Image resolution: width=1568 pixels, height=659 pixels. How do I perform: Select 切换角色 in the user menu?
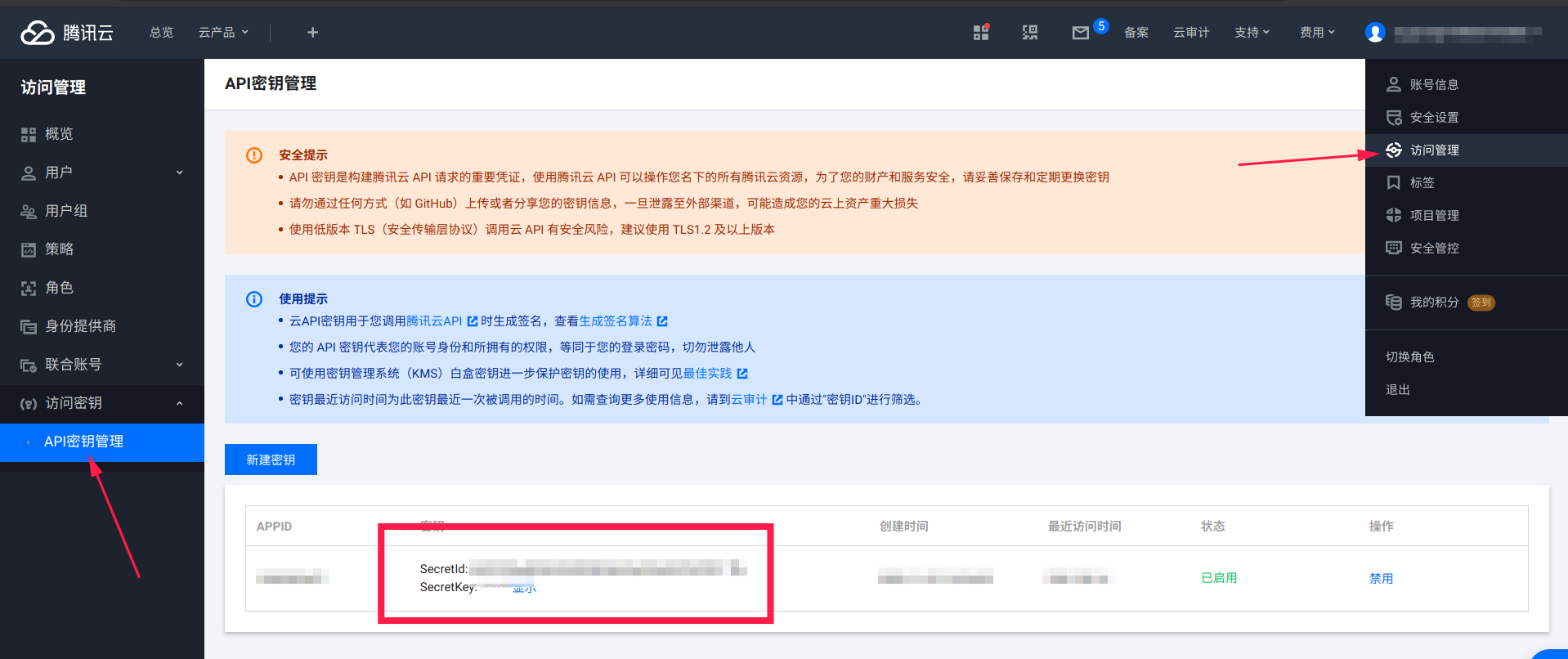click(x=1410, y=357)
